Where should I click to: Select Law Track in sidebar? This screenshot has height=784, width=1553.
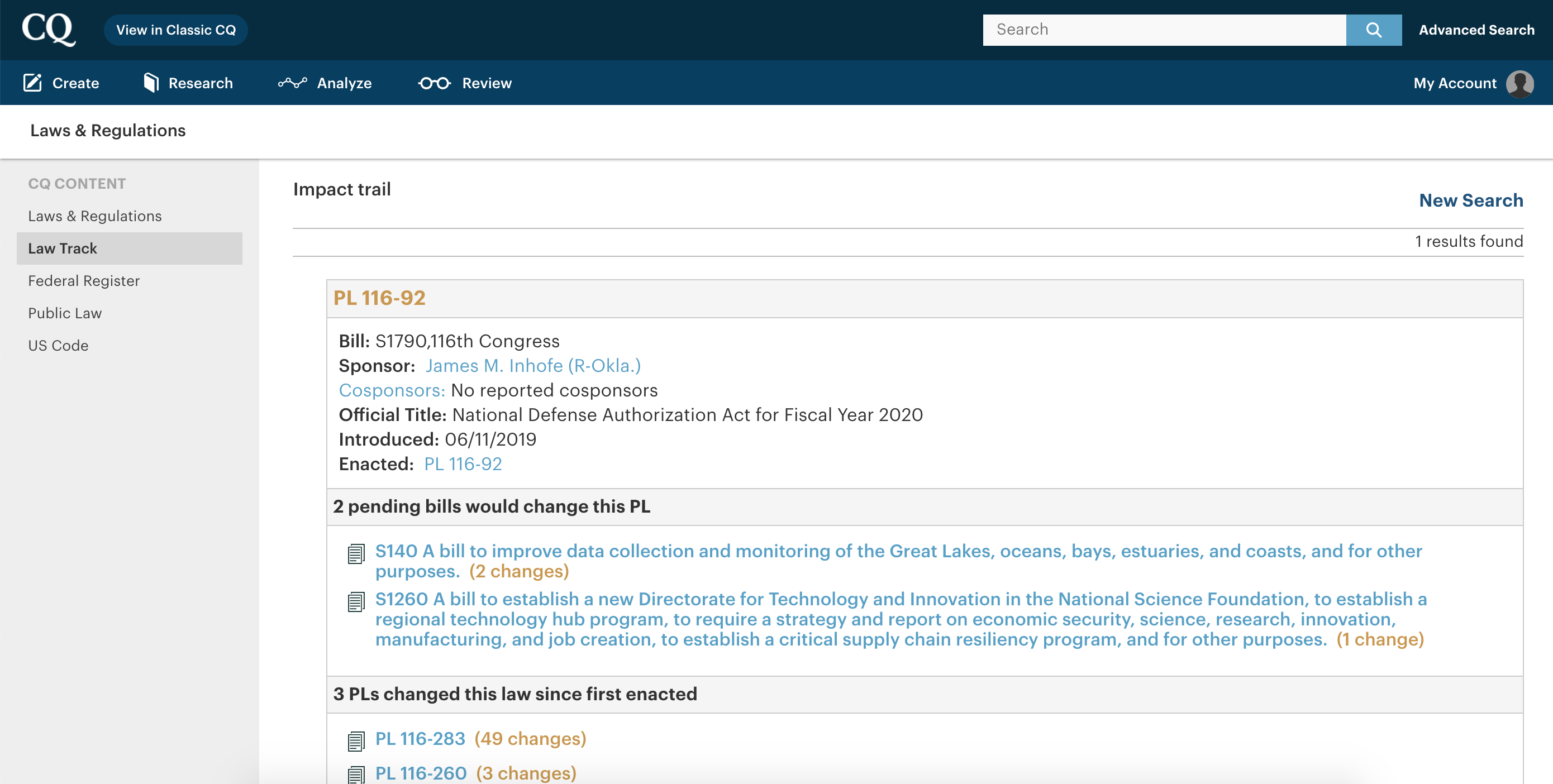(x=130, y=248)
